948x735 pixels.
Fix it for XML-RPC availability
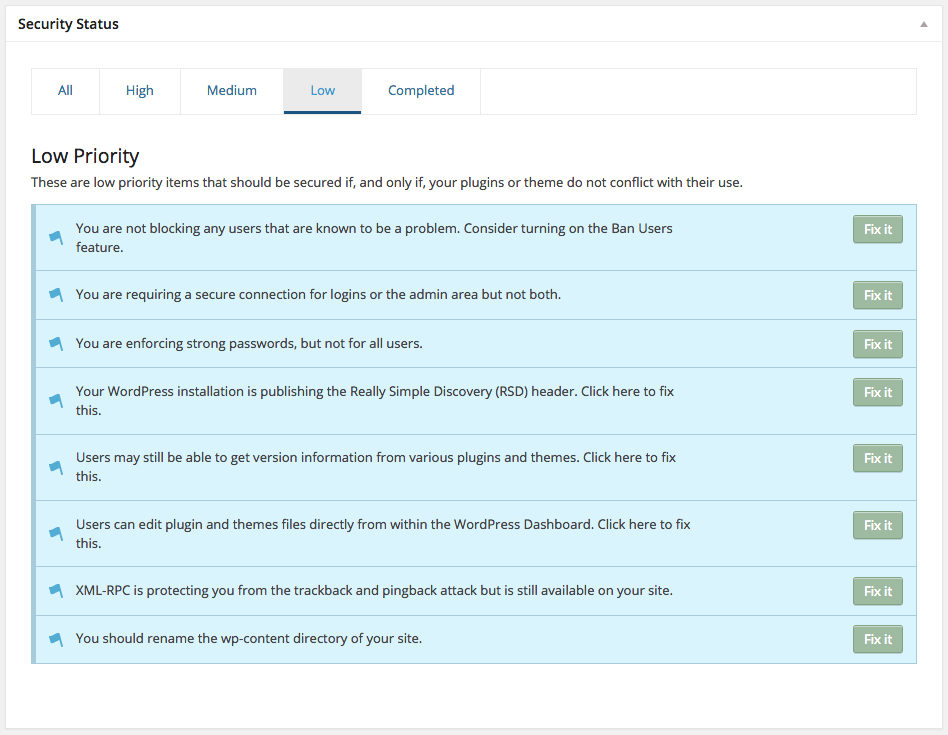877,591
